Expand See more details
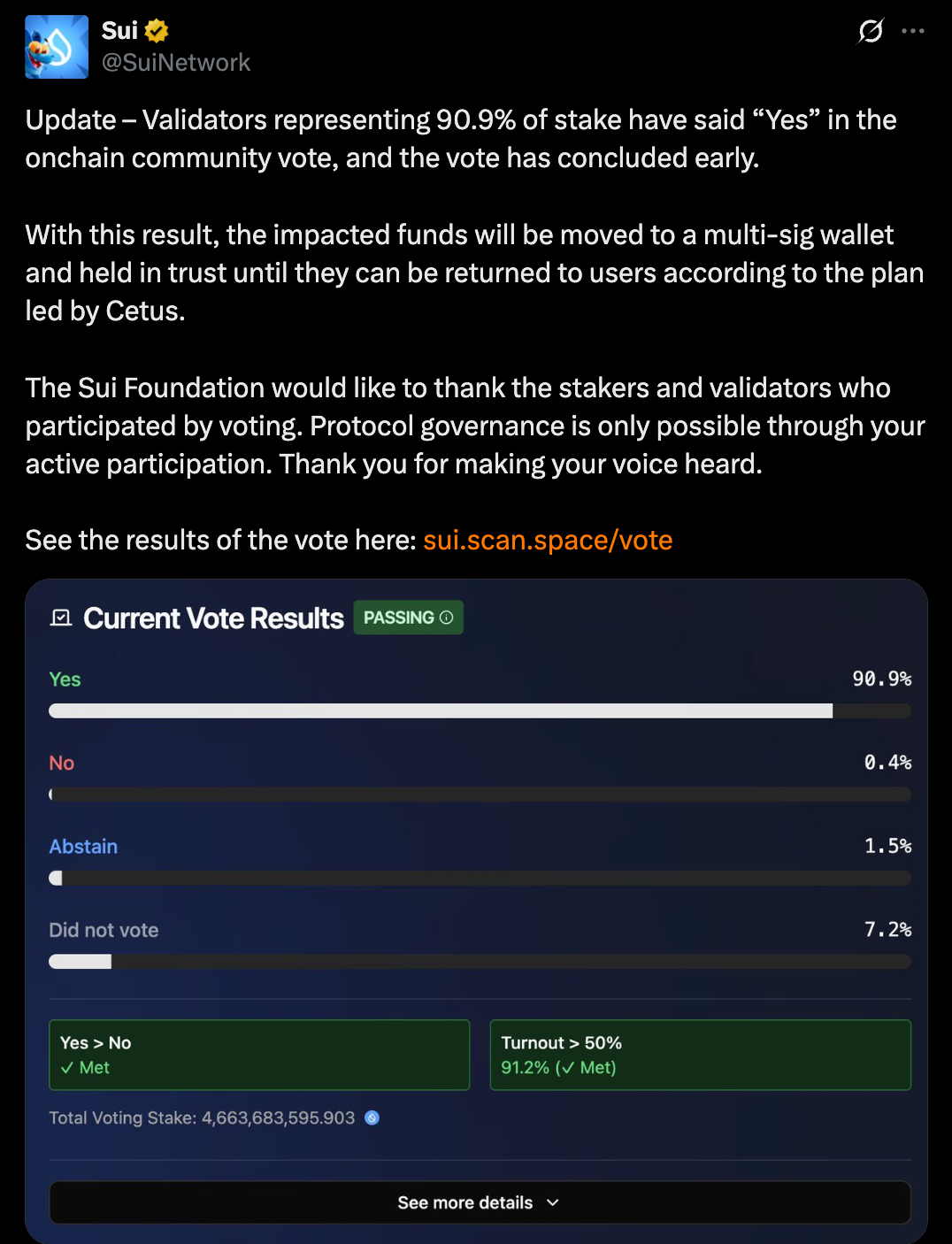 pos(480,1202)
